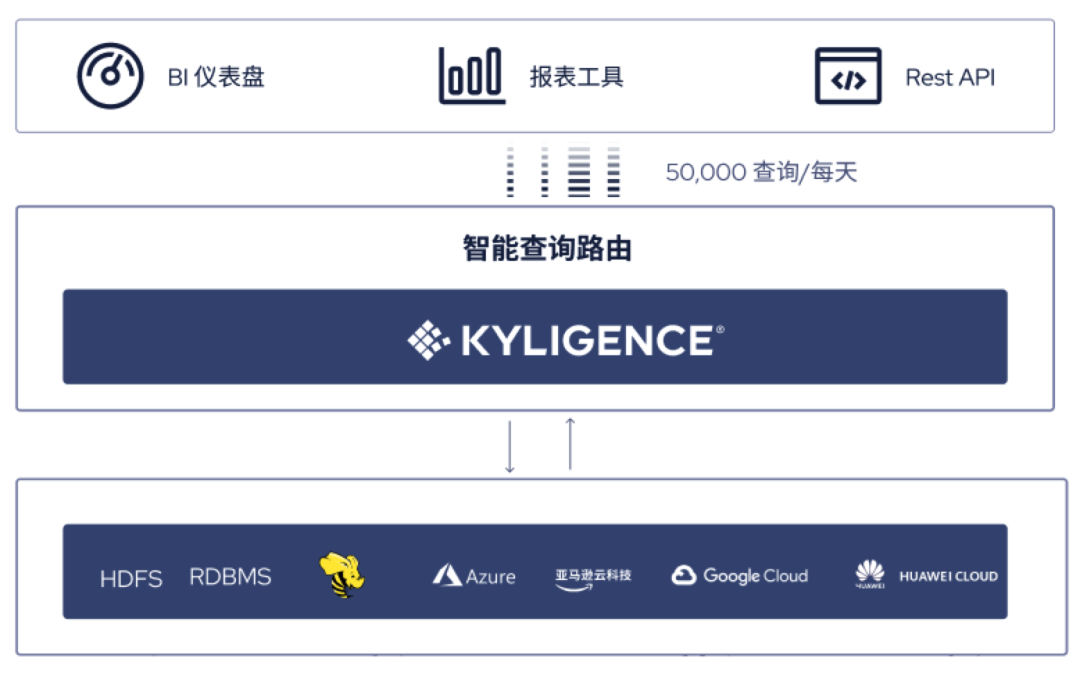Click the Hive bee elephant logo
The height and width of the screenshot is (673, 1080).
point(342,574)
